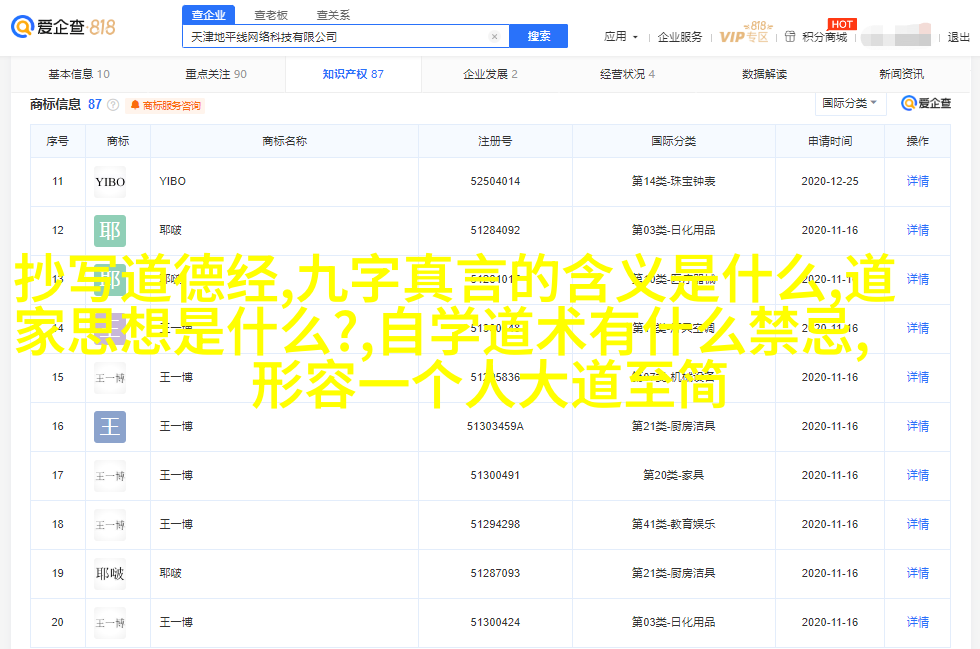Open the VIP专区 link
This screenshot has height=649, width=980.
[744, 37]
